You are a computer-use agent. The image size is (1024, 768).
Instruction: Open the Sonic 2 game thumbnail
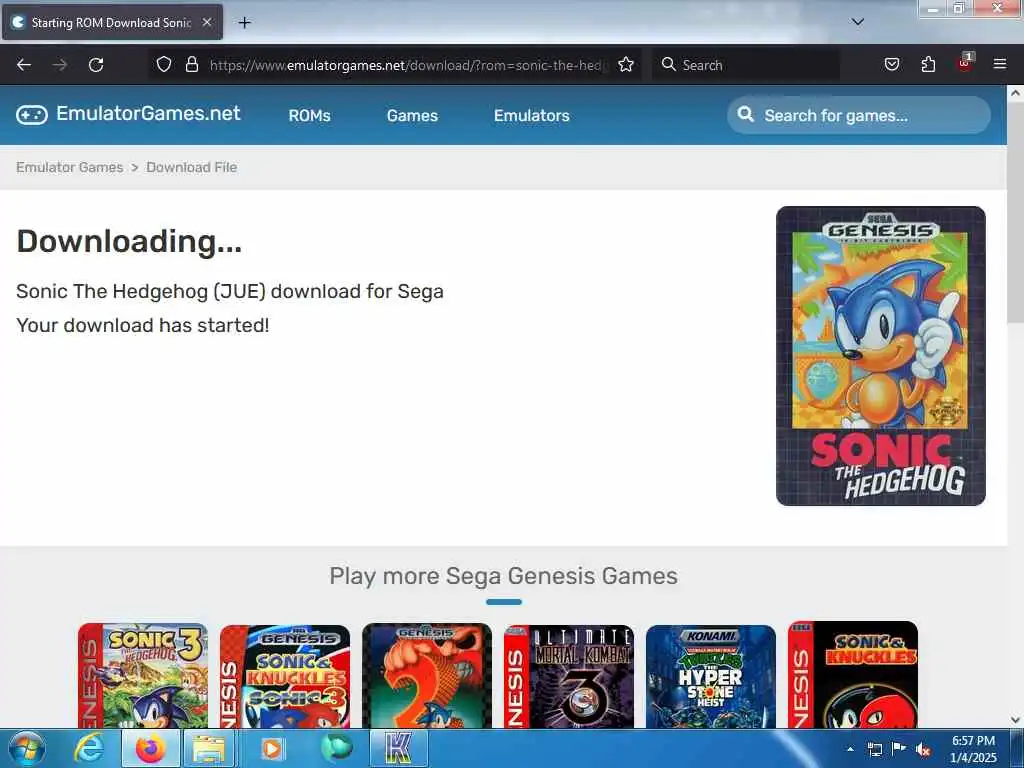pyautogui.click(x=427, y=675)
